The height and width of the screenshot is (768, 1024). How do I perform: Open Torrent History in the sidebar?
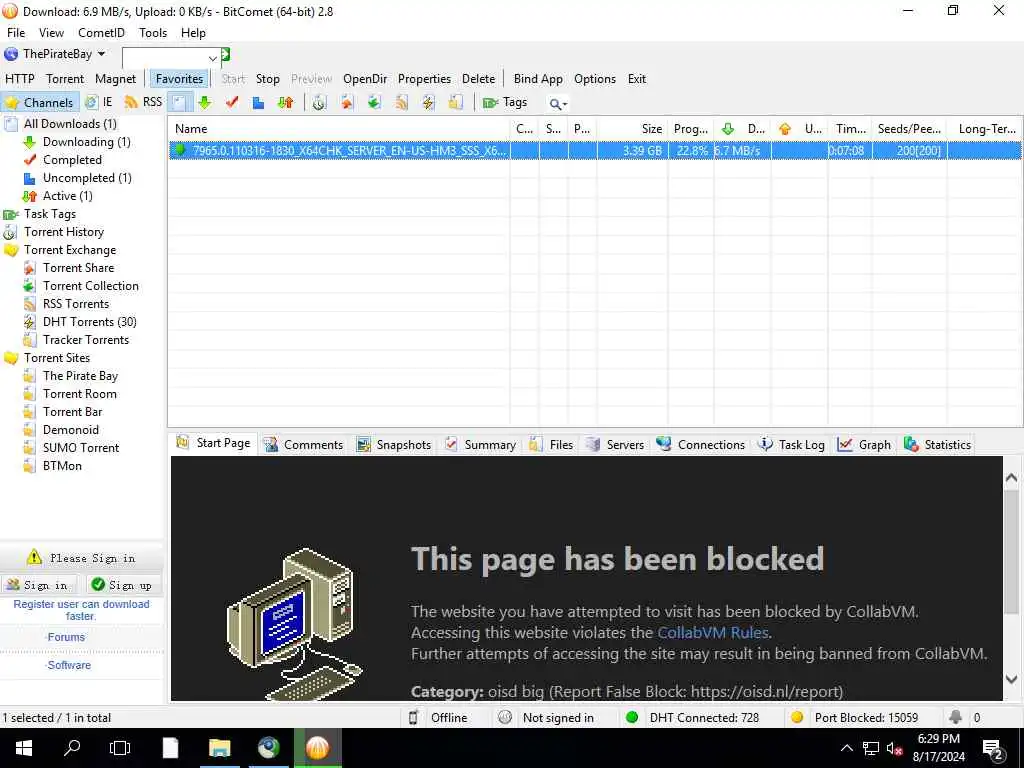pos(63,232)
